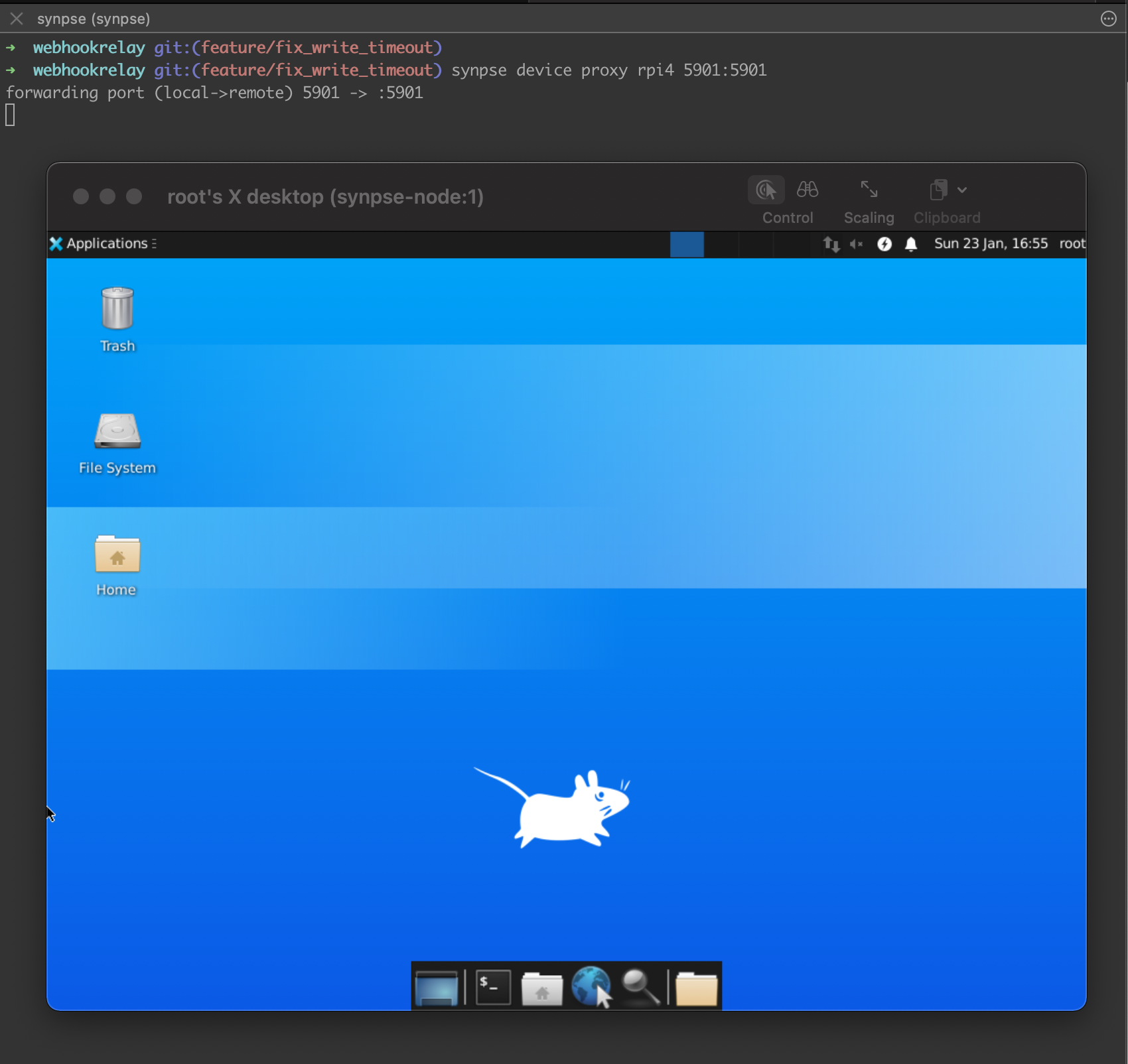Launch the terminal emulator from dock
Screen dimensions: 1128x1064
(x=493, y=987)
